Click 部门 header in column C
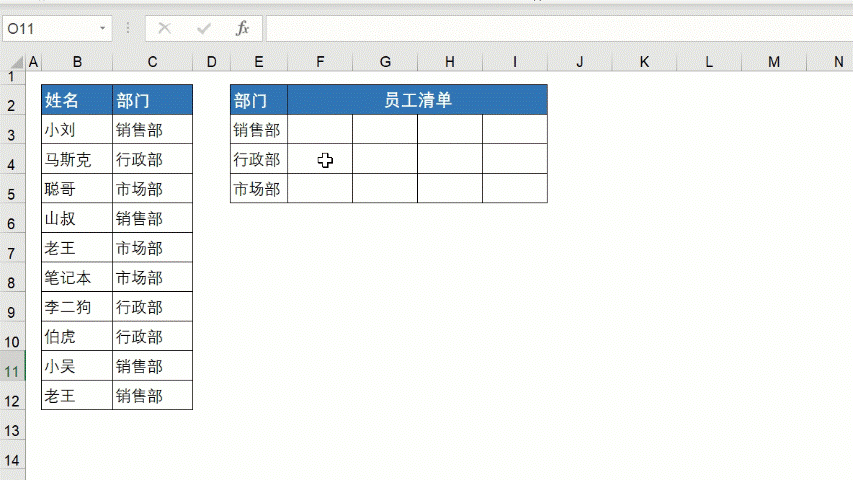Image resolution: width=853 pixels, height=480 pixels. pyautogui.click(x=152, y=100)
